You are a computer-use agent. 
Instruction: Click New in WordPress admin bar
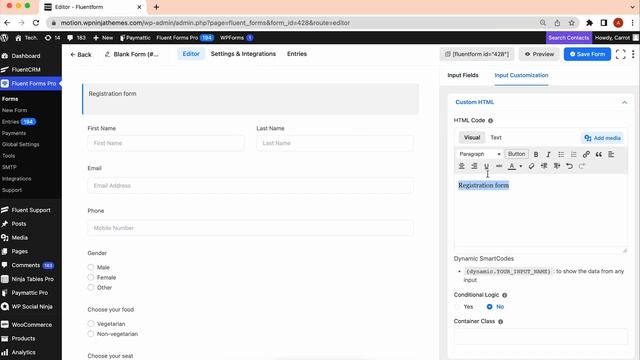tap(103, 38)
